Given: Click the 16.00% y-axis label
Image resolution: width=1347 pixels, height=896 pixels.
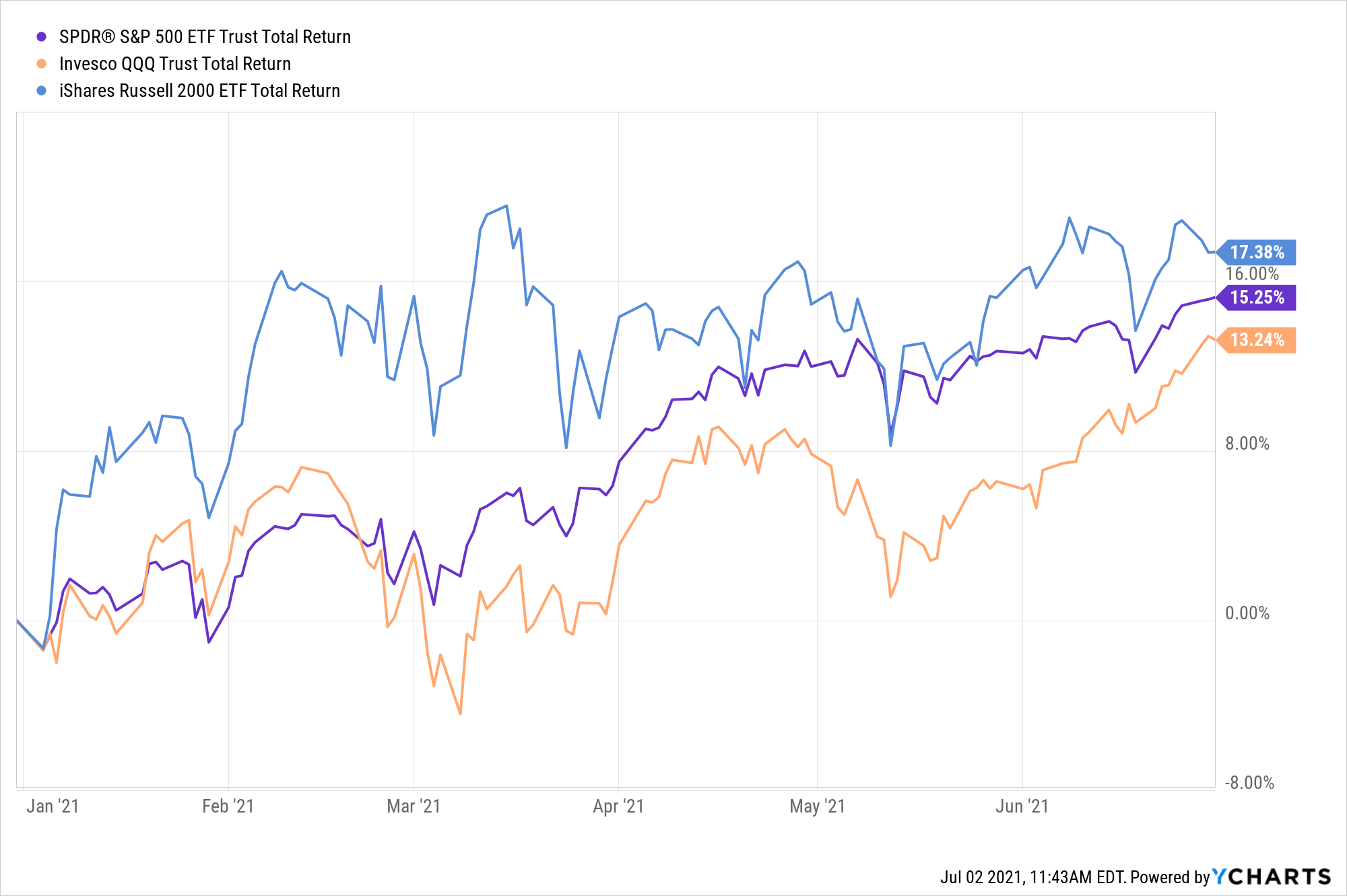Looking at the screenshot, I should (x=1251, y=274).
